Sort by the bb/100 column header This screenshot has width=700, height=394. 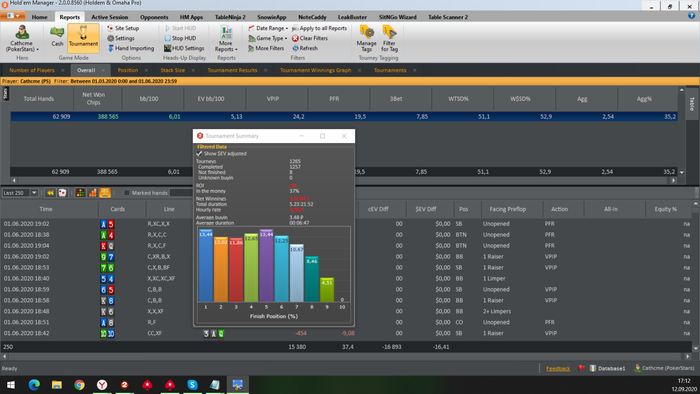tap(149, 99)
